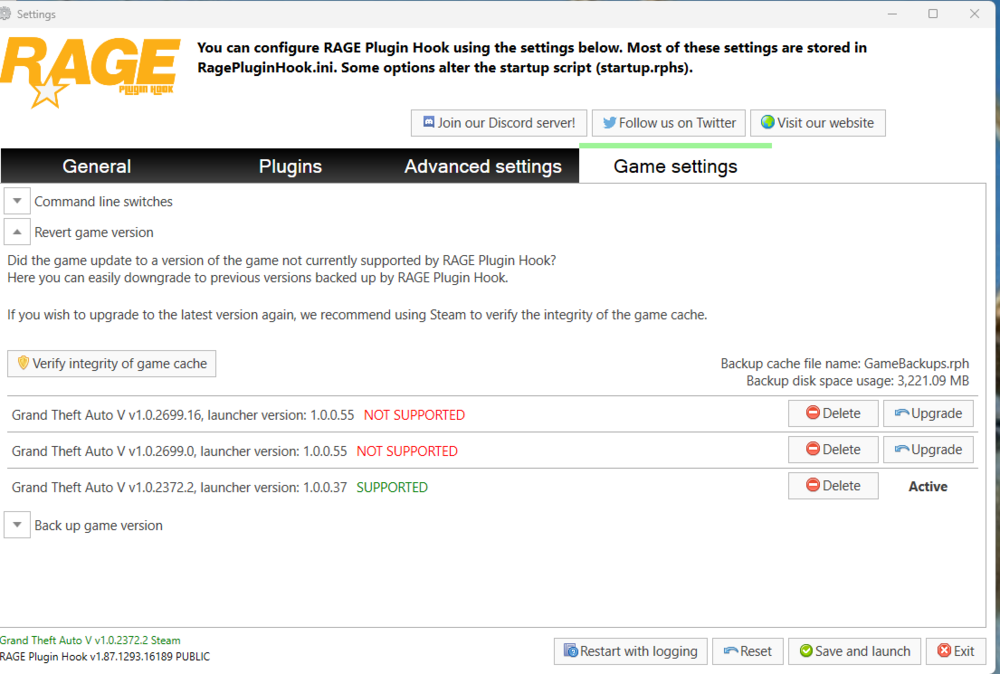Click the red X icon on Exit
Screen dimensions: 1000x674
pos(944,650)
